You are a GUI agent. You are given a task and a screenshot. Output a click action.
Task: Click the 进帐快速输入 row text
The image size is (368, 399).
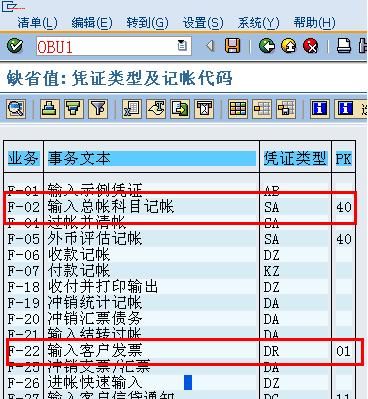tap(95, 383)
